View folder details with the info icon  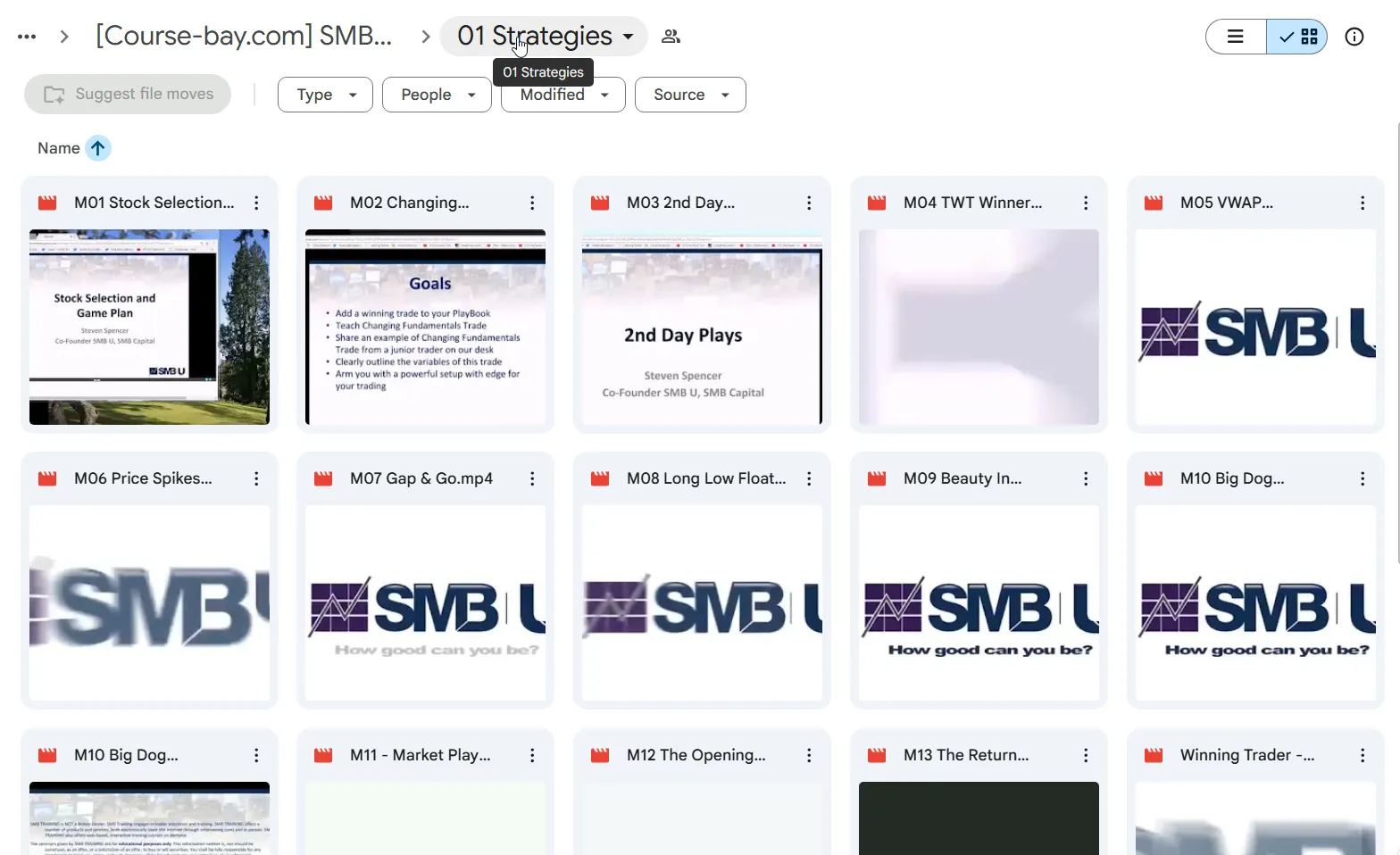(x=1354, y=37)
